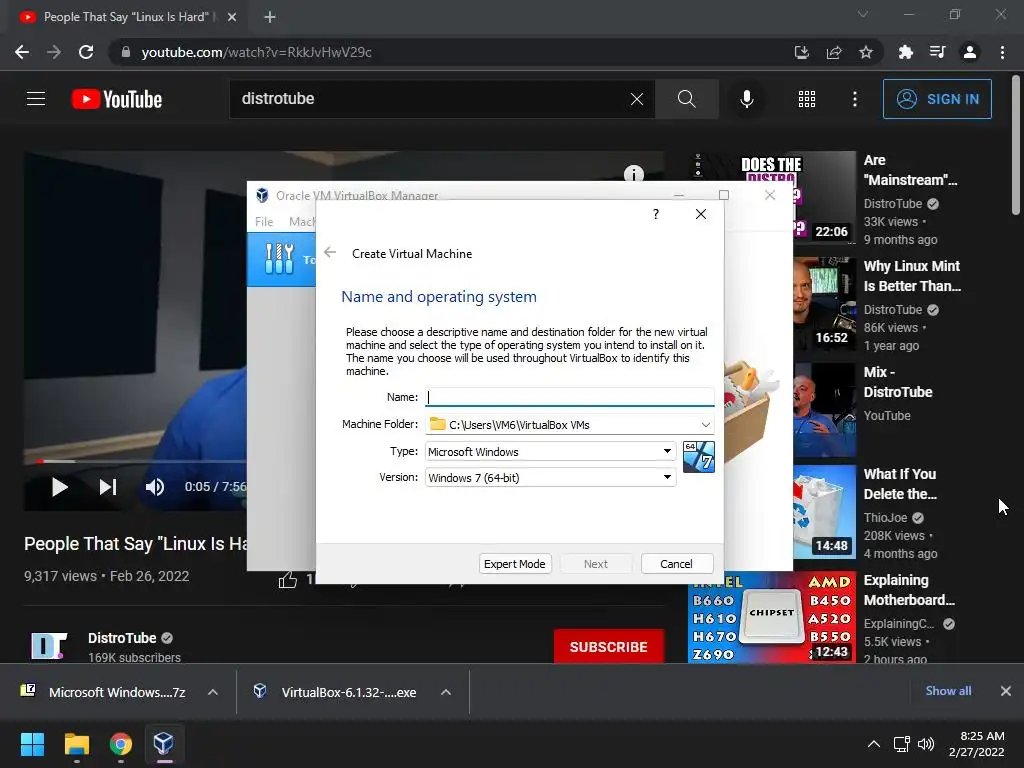Click Show all downloads

(948, 691)
